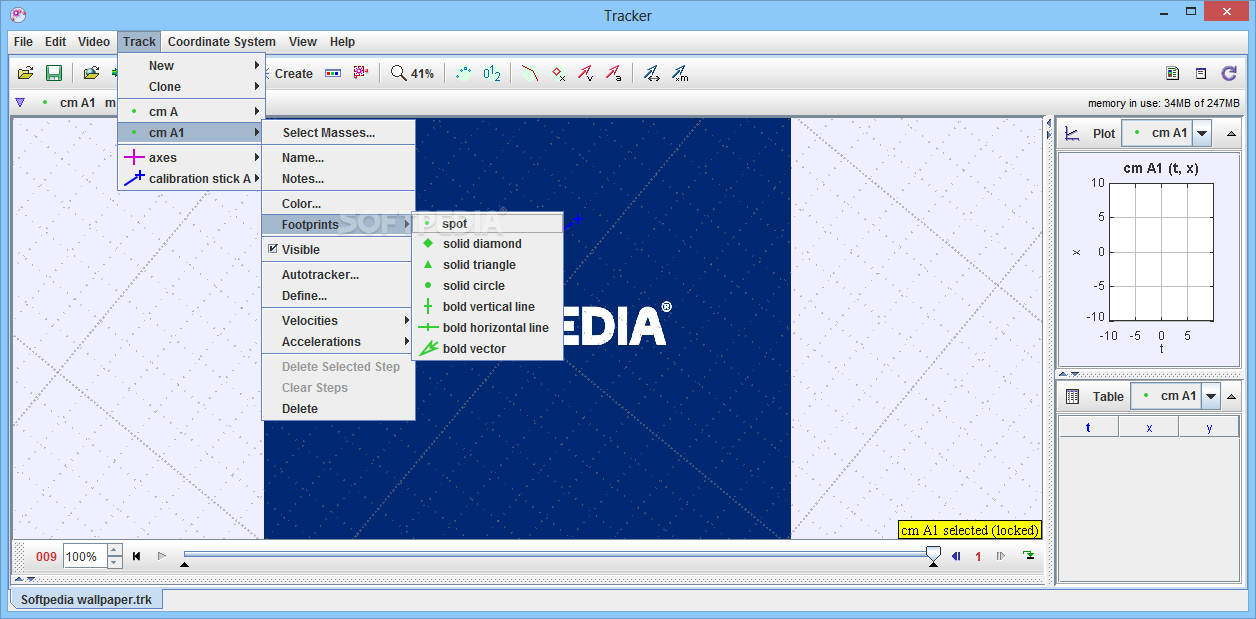Click the stretch vectors icon
Image resolution: width=1256 pixels, height=619 pixels.
tap(652, 73)
